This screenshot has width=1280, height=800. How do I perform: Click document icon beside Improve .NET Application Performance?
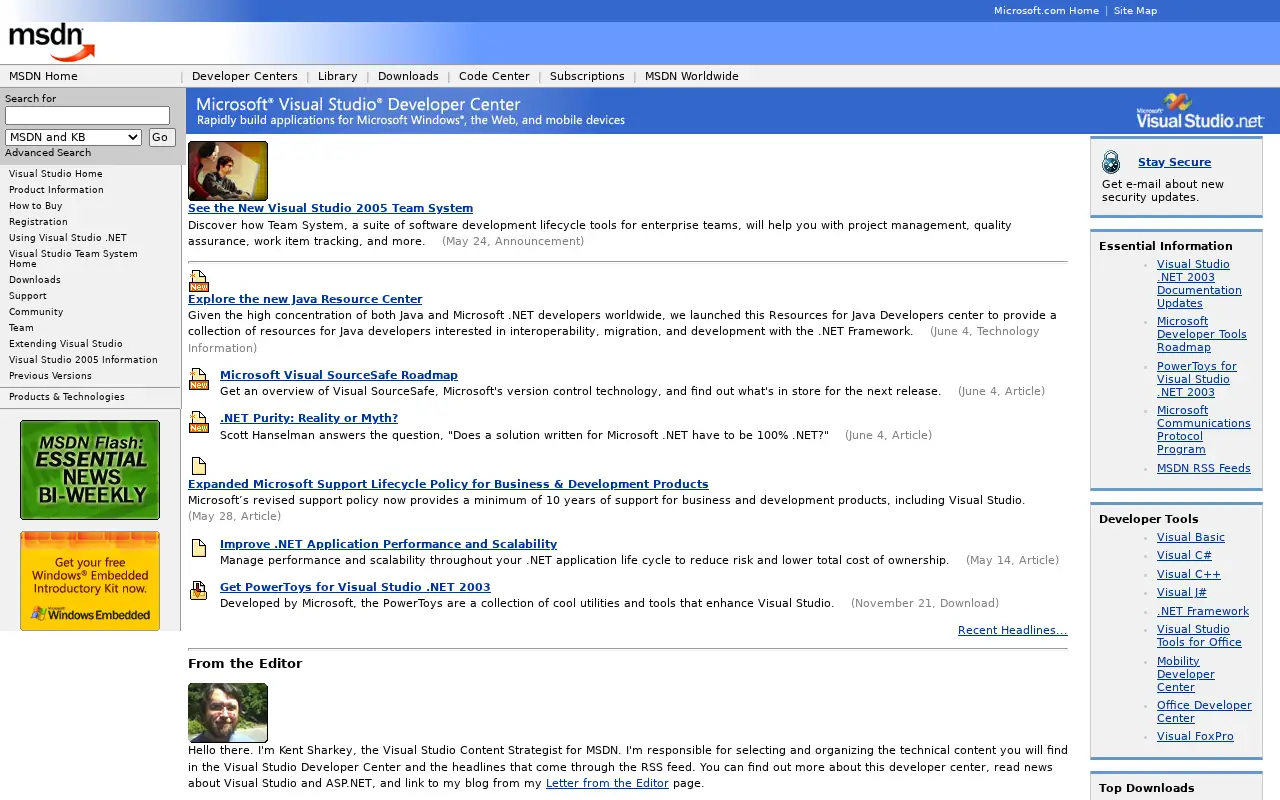(199, 548)
